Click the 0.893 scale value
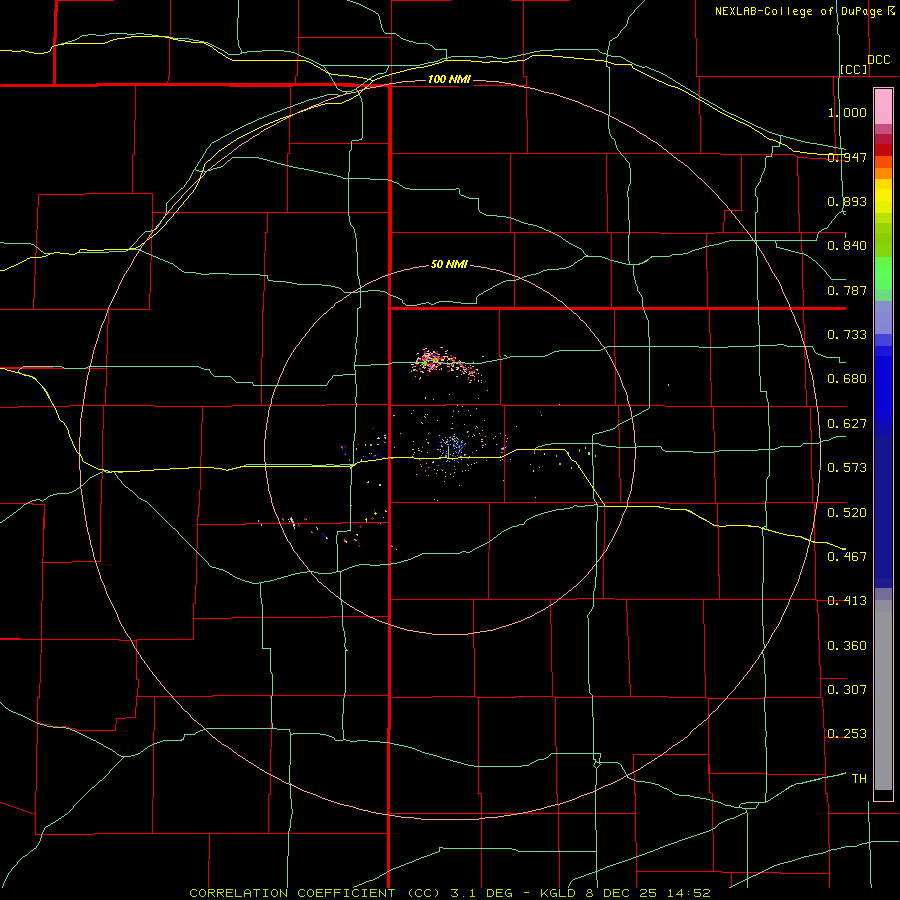This screenshot has height=900, width=900. [x=847, y=201]
